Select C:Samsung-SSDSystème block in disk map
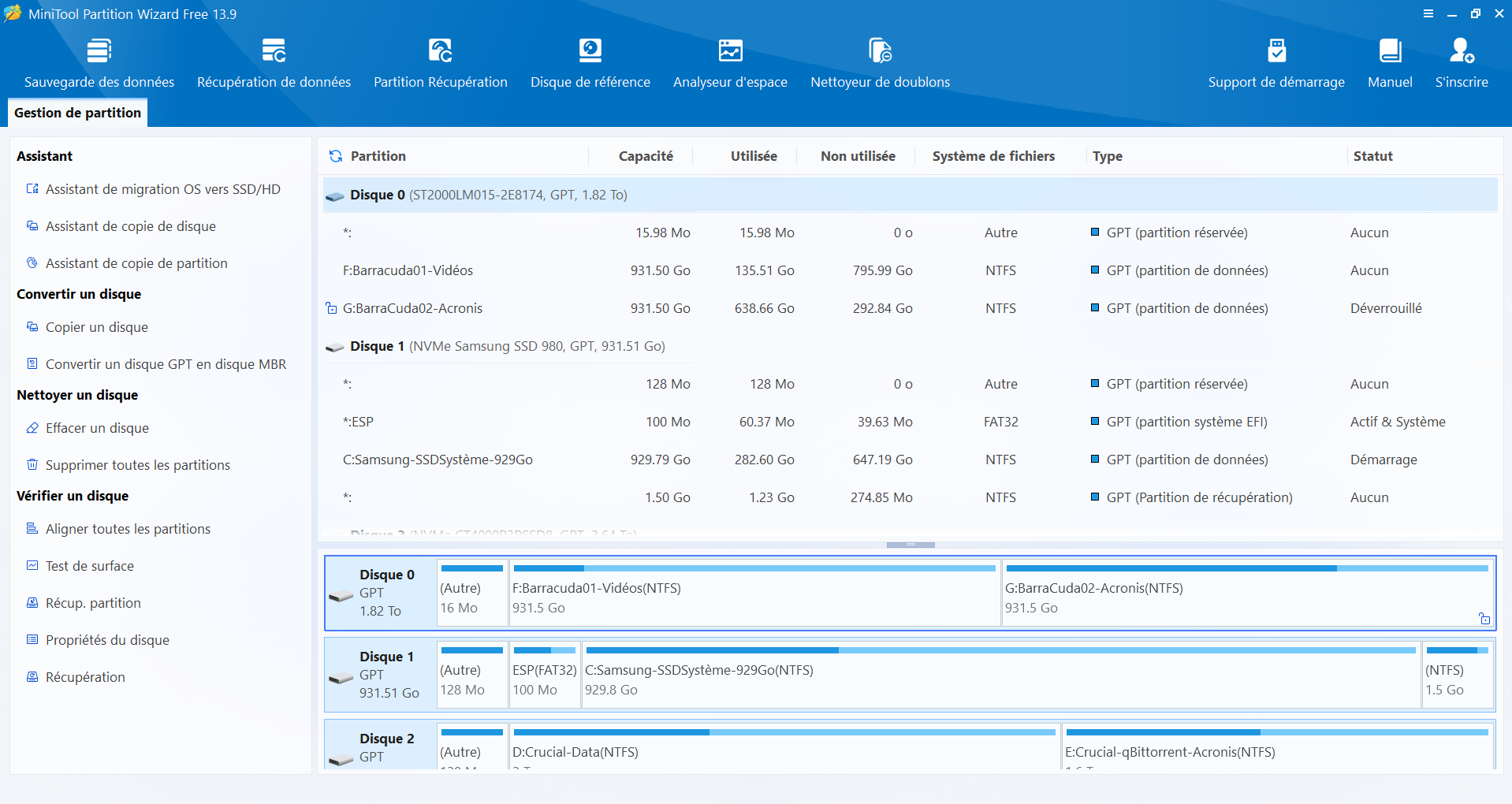Image resolution: width=1512 pixels, height=804 pixels. [1001, 675]
